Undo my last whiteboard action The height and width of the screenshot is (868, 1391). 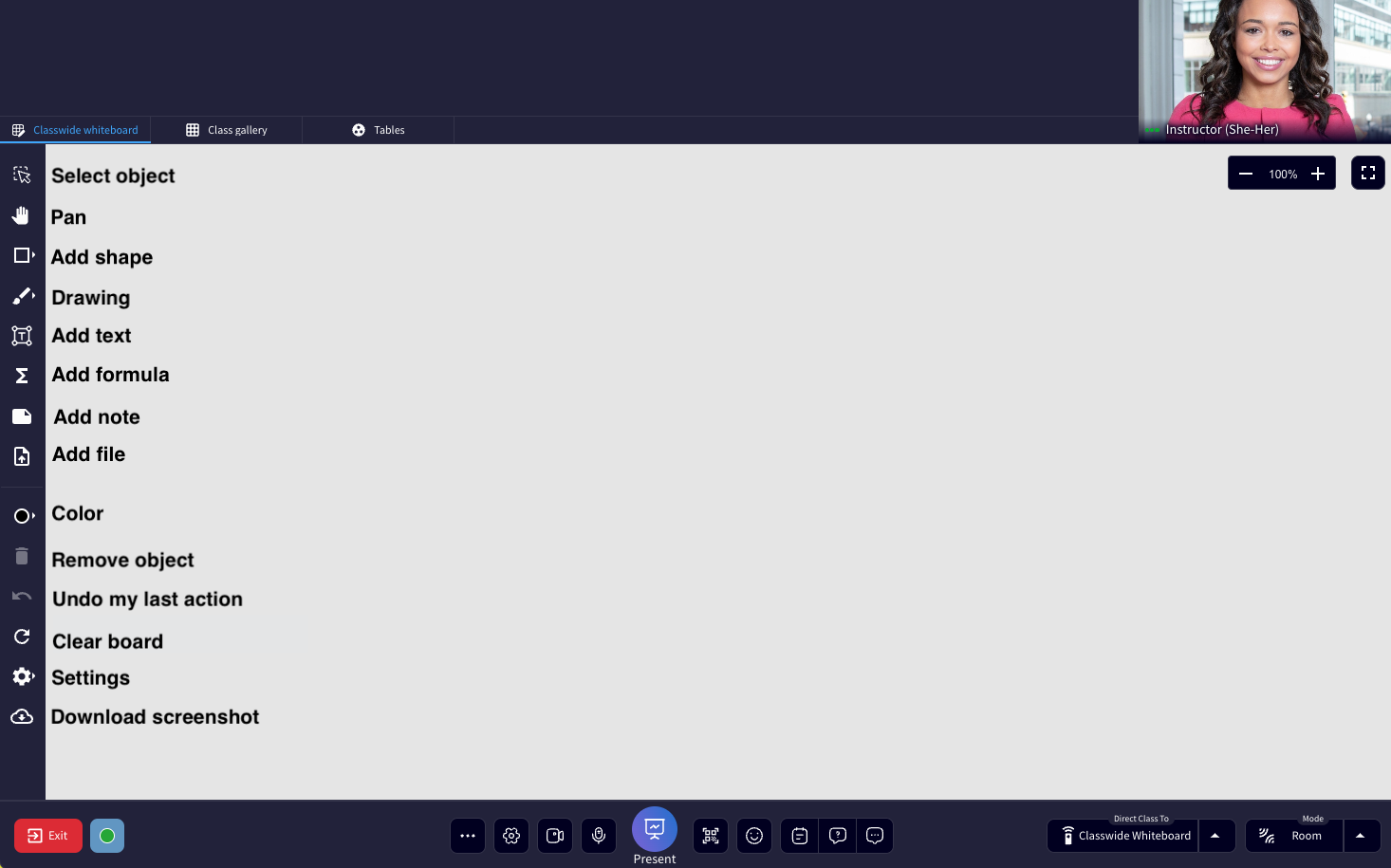coord(22,596)
